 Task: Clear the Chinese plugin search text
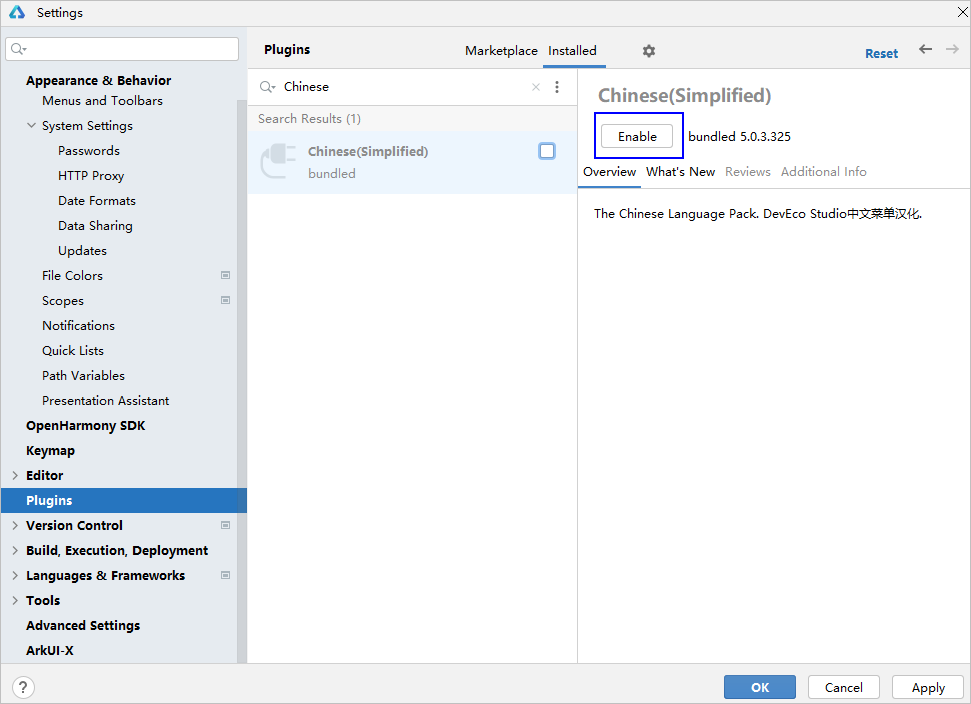pos(536,87)
